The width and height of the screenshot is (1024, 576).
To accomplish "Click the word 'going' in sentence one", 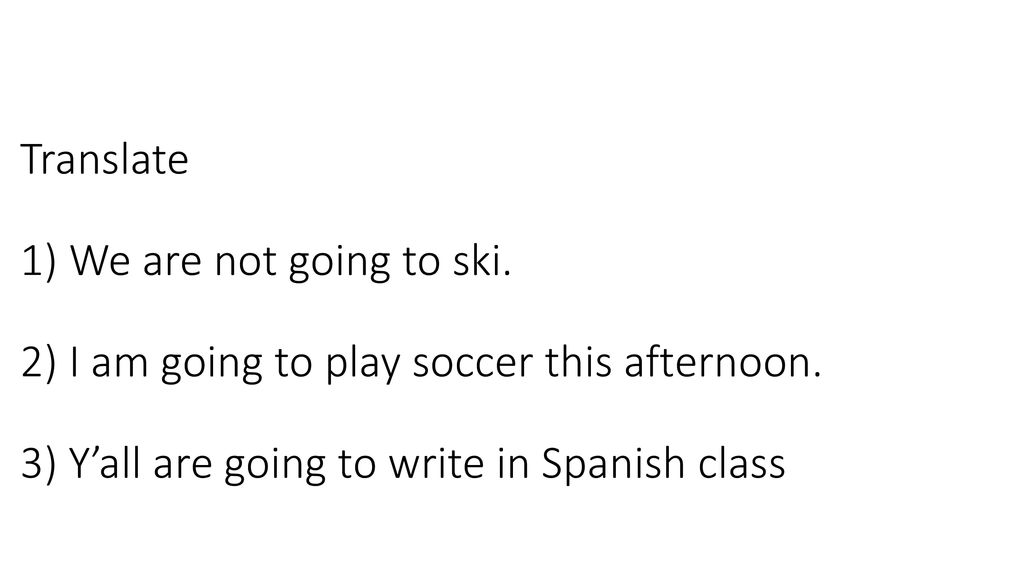I will 338,263.
